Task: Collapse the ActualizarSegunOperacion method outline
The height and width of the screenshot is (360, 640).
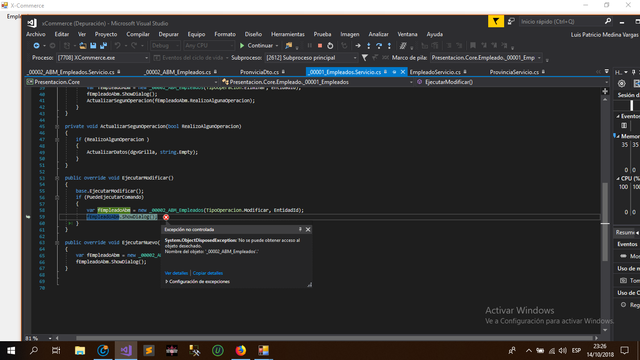Action: click(x=57, y=127)
